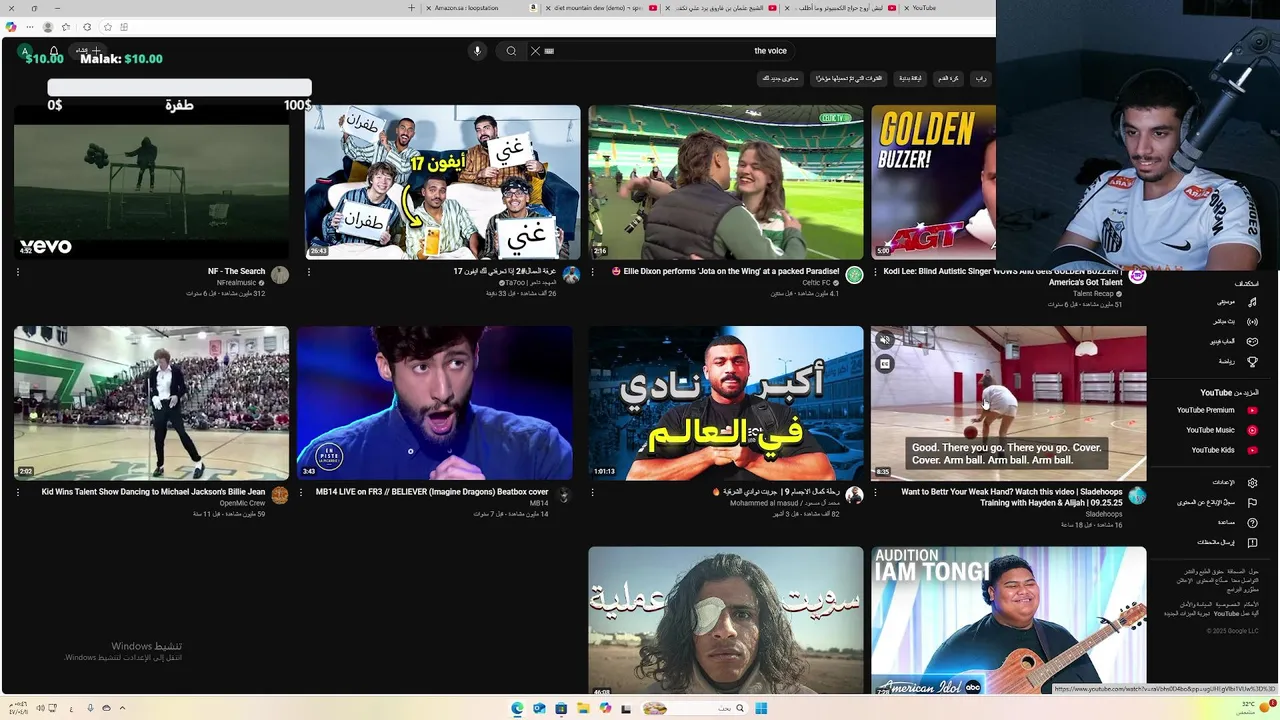Select the 'كرة القدم' filter chip
This screenshot has height=720, width=1280.
(x=947, y=78)
